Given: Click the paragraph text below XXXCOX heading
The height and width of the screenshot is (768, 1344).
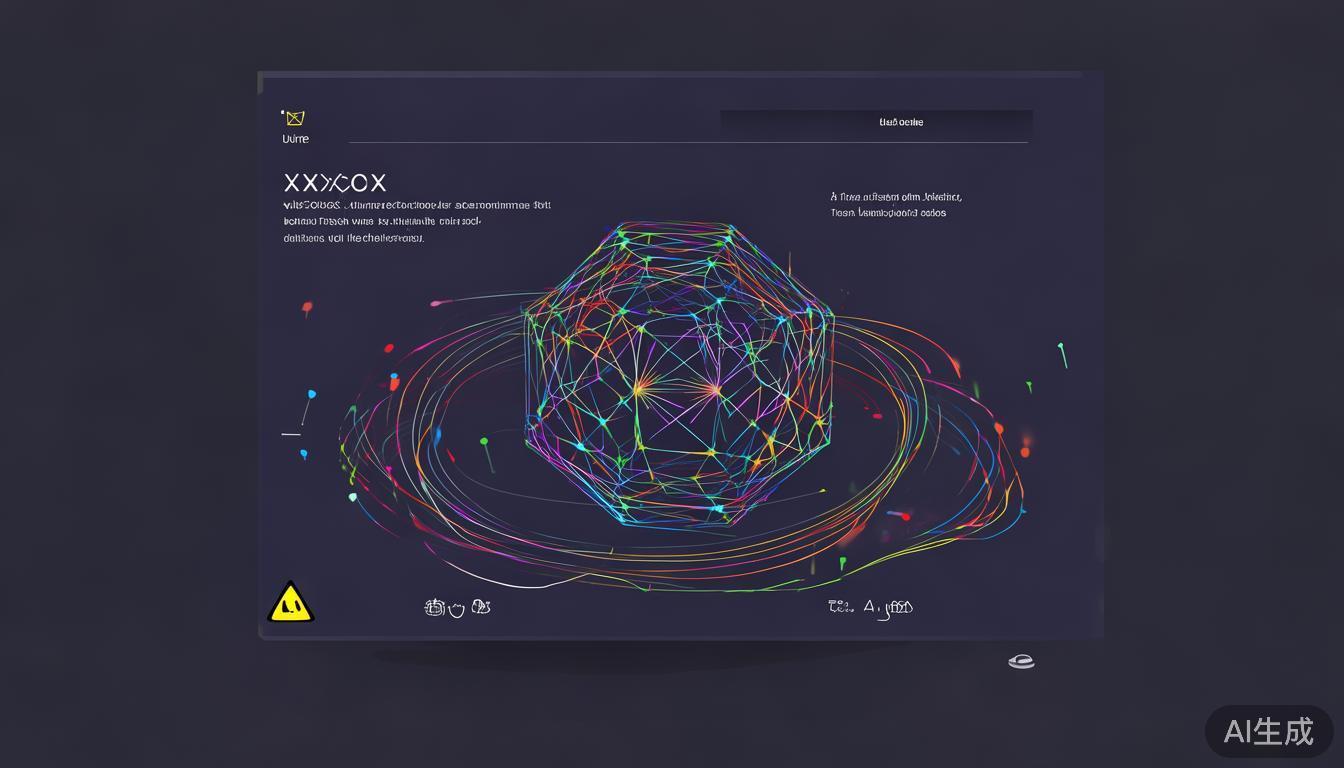Looking at the screenshot, I should point(416,222).
